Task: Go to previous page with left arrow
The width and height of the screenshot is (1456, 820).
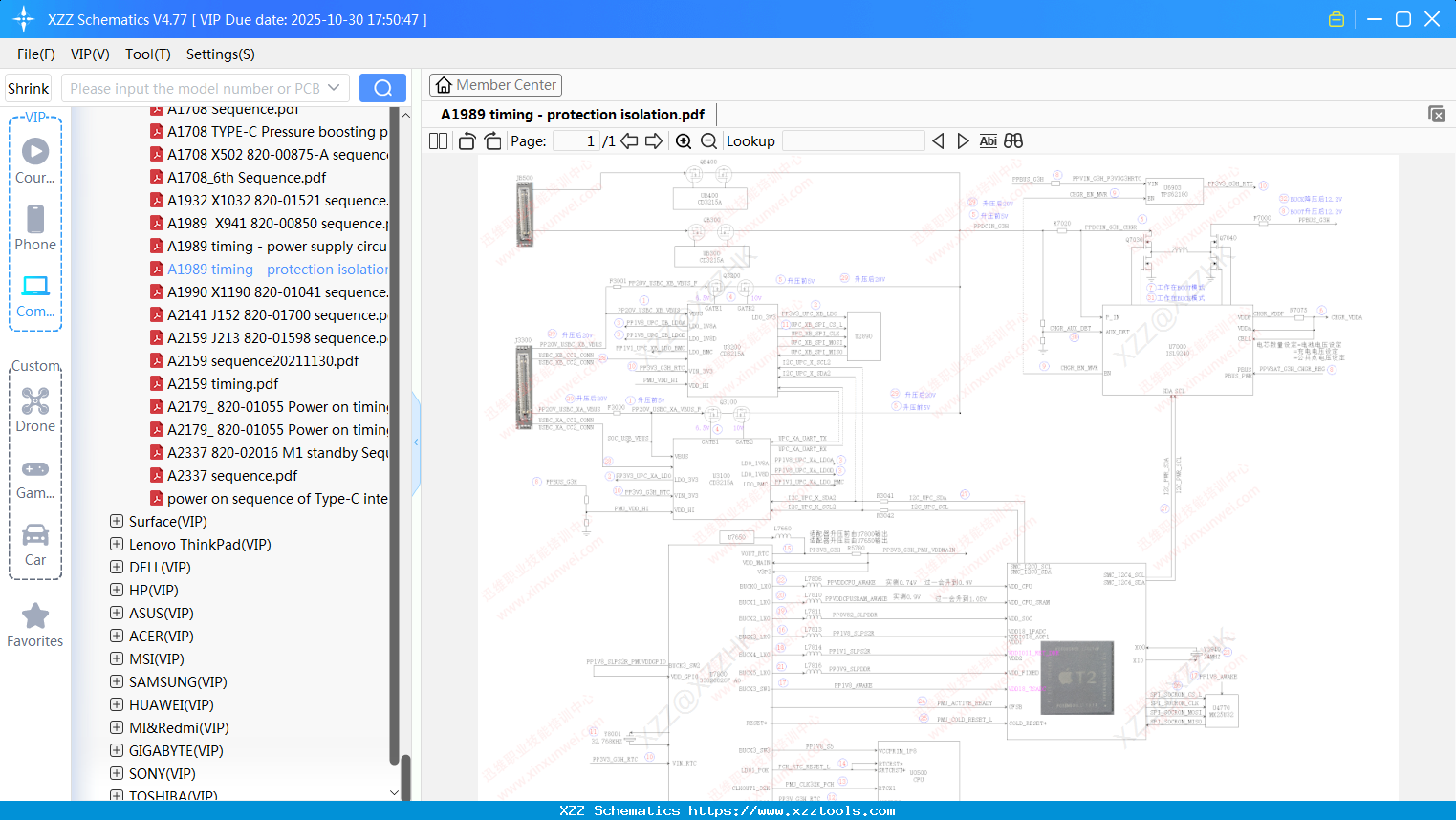Action: [629, 141]
